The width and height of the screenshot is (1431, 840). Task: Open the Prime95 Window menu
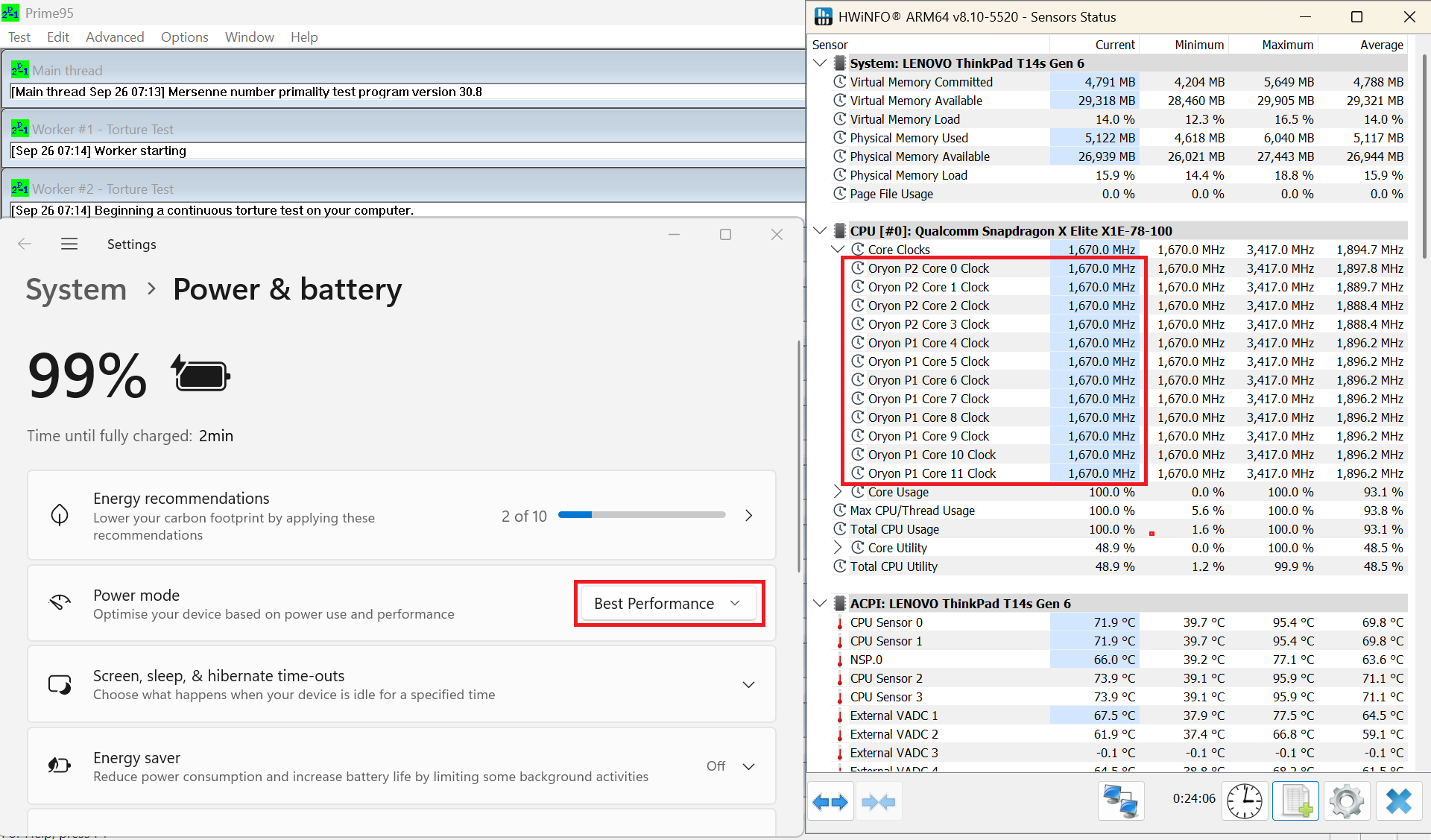(250, 37)
